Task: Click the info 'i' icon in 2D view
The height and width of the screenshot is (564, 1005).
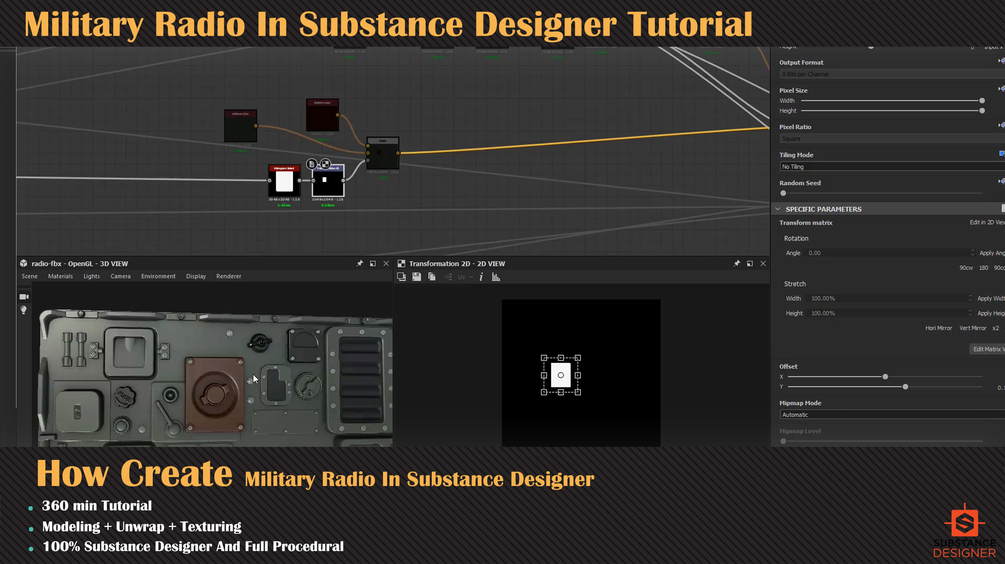Action: 481,277
